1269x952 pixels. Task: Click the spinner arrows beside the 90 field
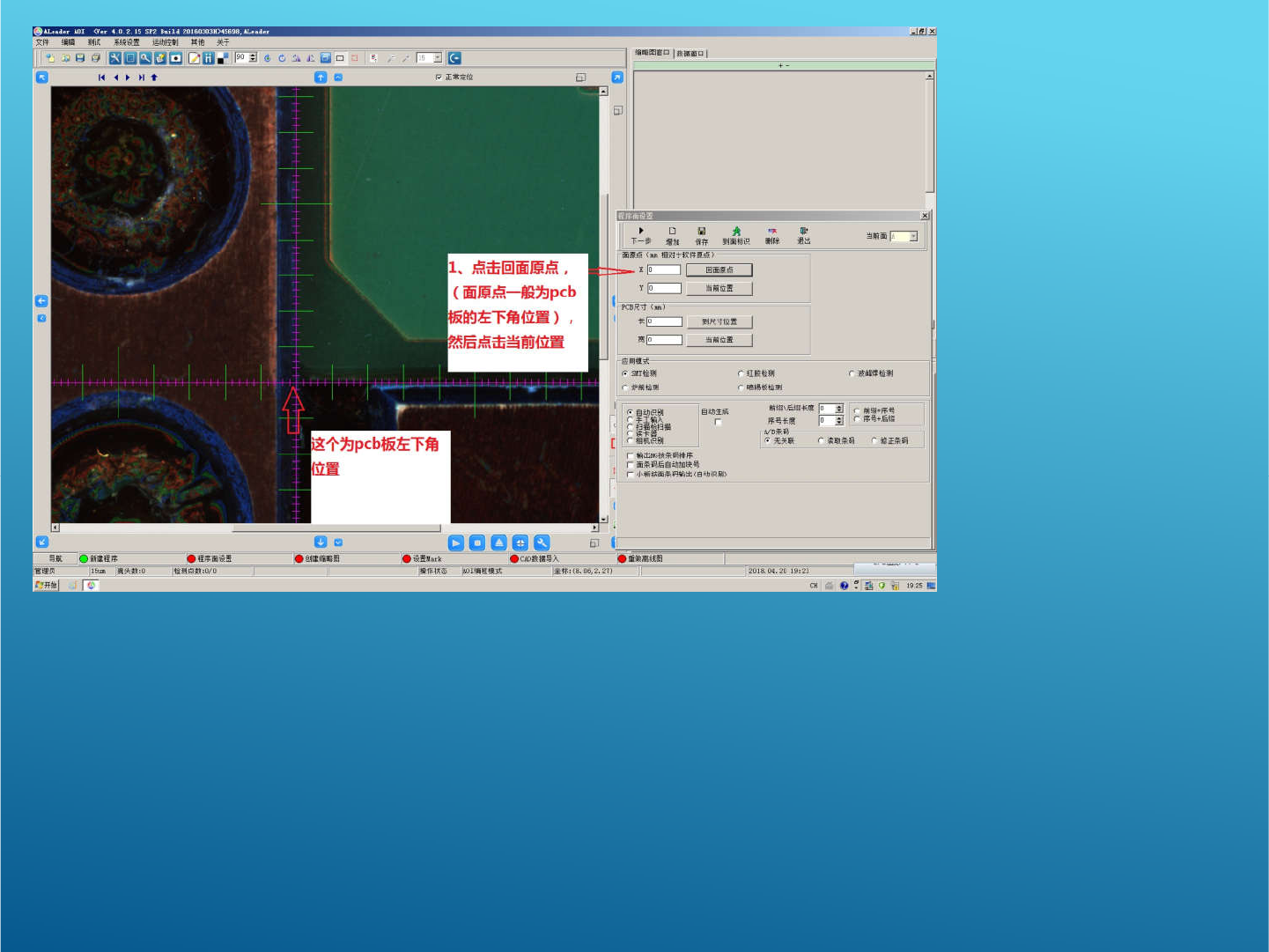pos(253,58)
